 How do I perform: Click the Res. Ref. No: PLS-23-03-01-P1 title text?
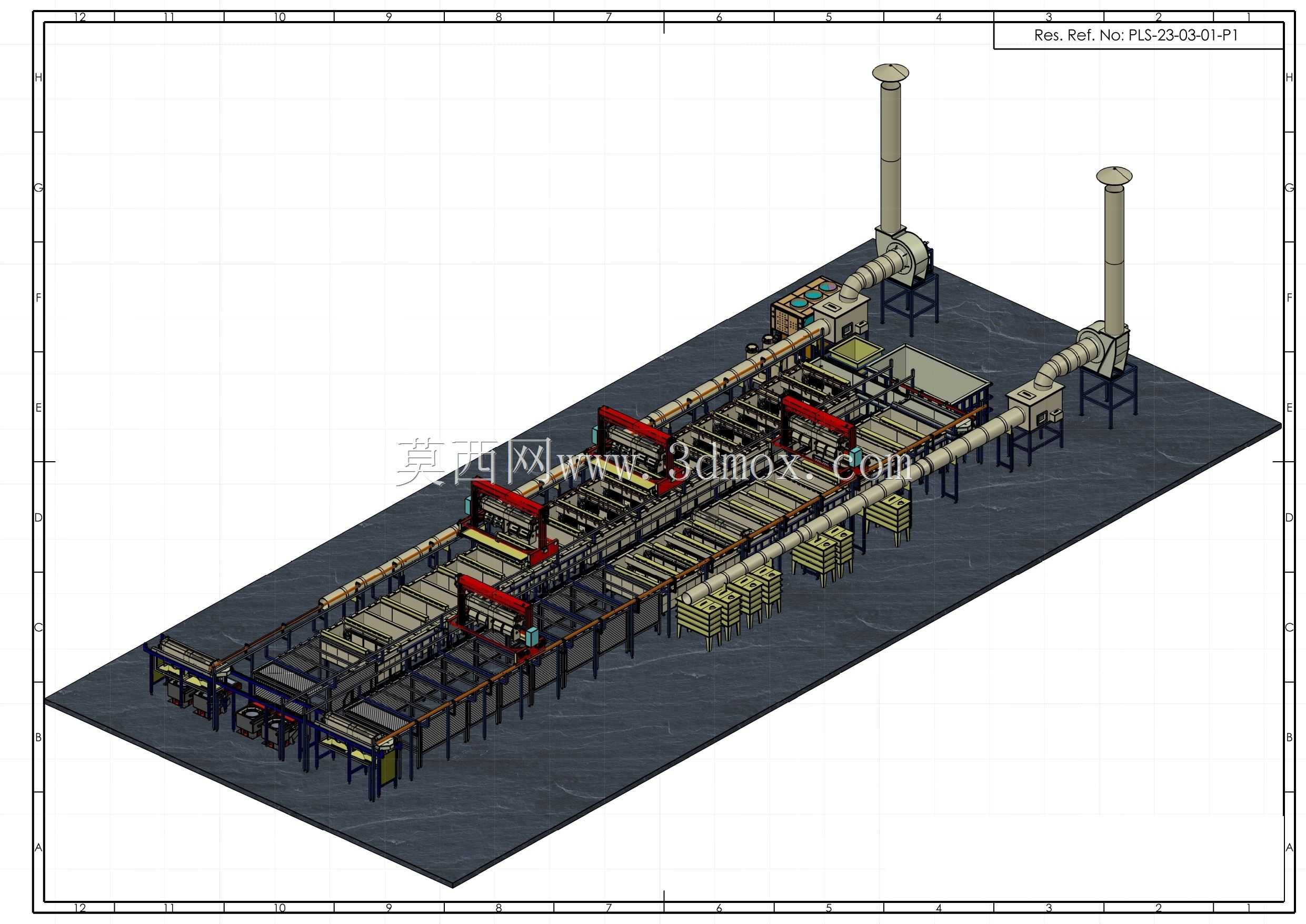click(x=1136, y=35)
